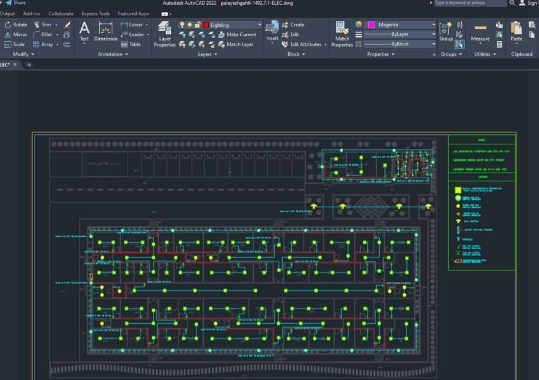Open the ByLayer lineweight dropdown
Image resolution: width=539 pixels, height=380 pixels.
coord(433,34)
